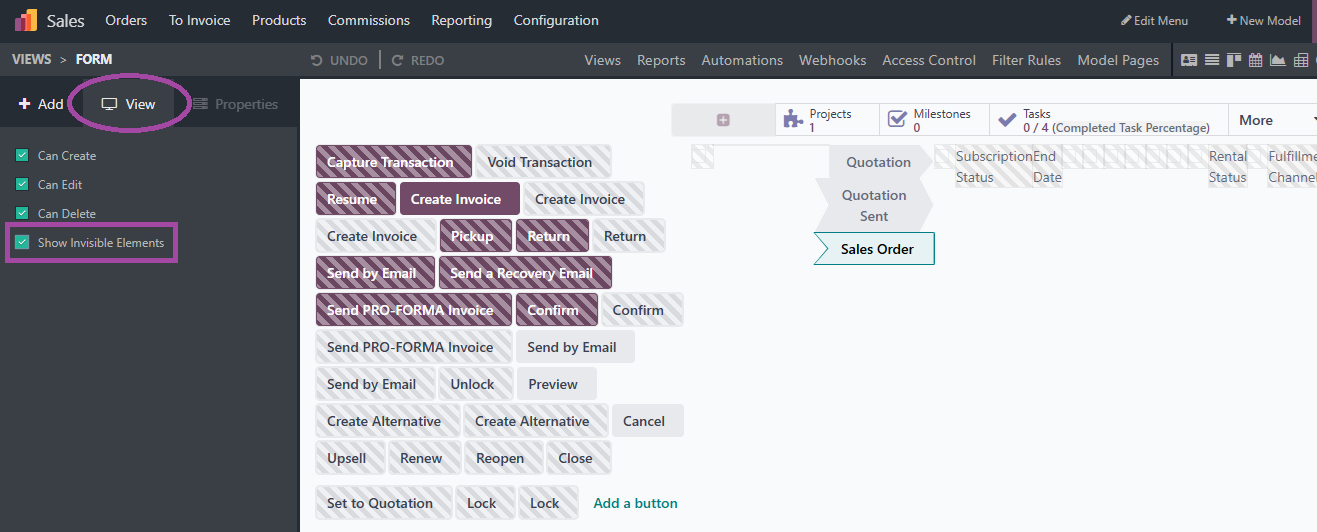The image size is (1317, 532).
Task: Click the New Model plus icon
Action: point(1232,20)
